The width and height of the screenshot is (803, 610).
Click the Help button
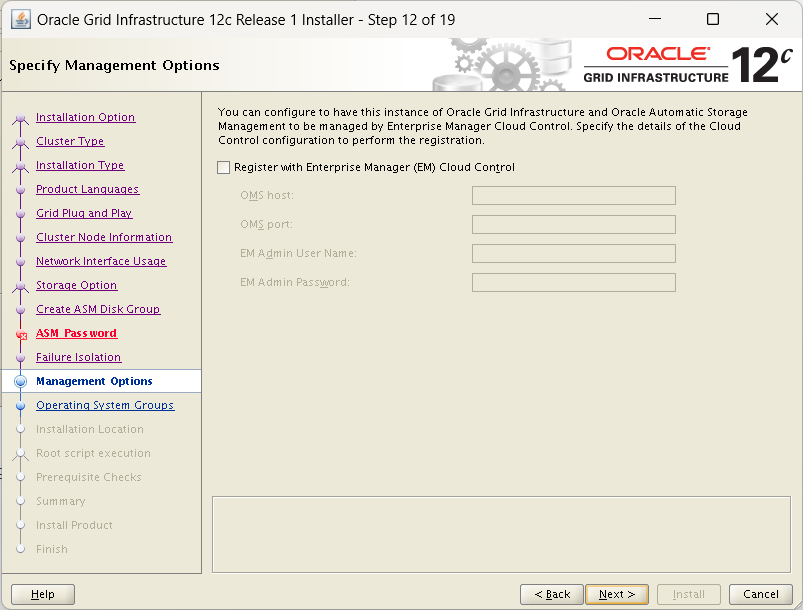(x=43, y=594)
